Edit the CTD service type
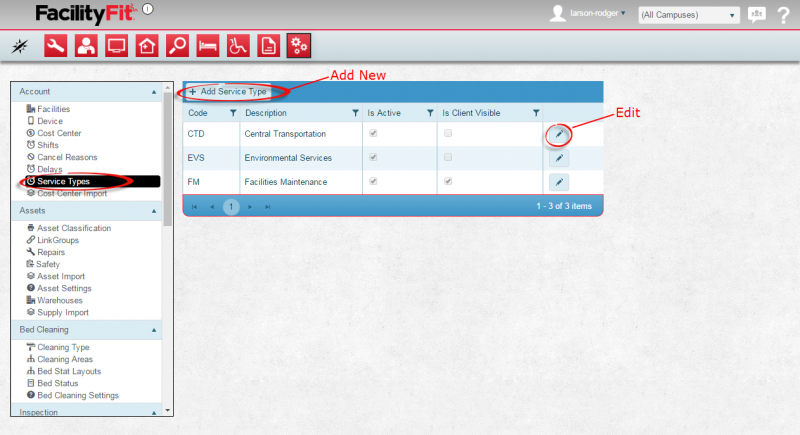This screenshot has width=800, height=435. [559, 134]
